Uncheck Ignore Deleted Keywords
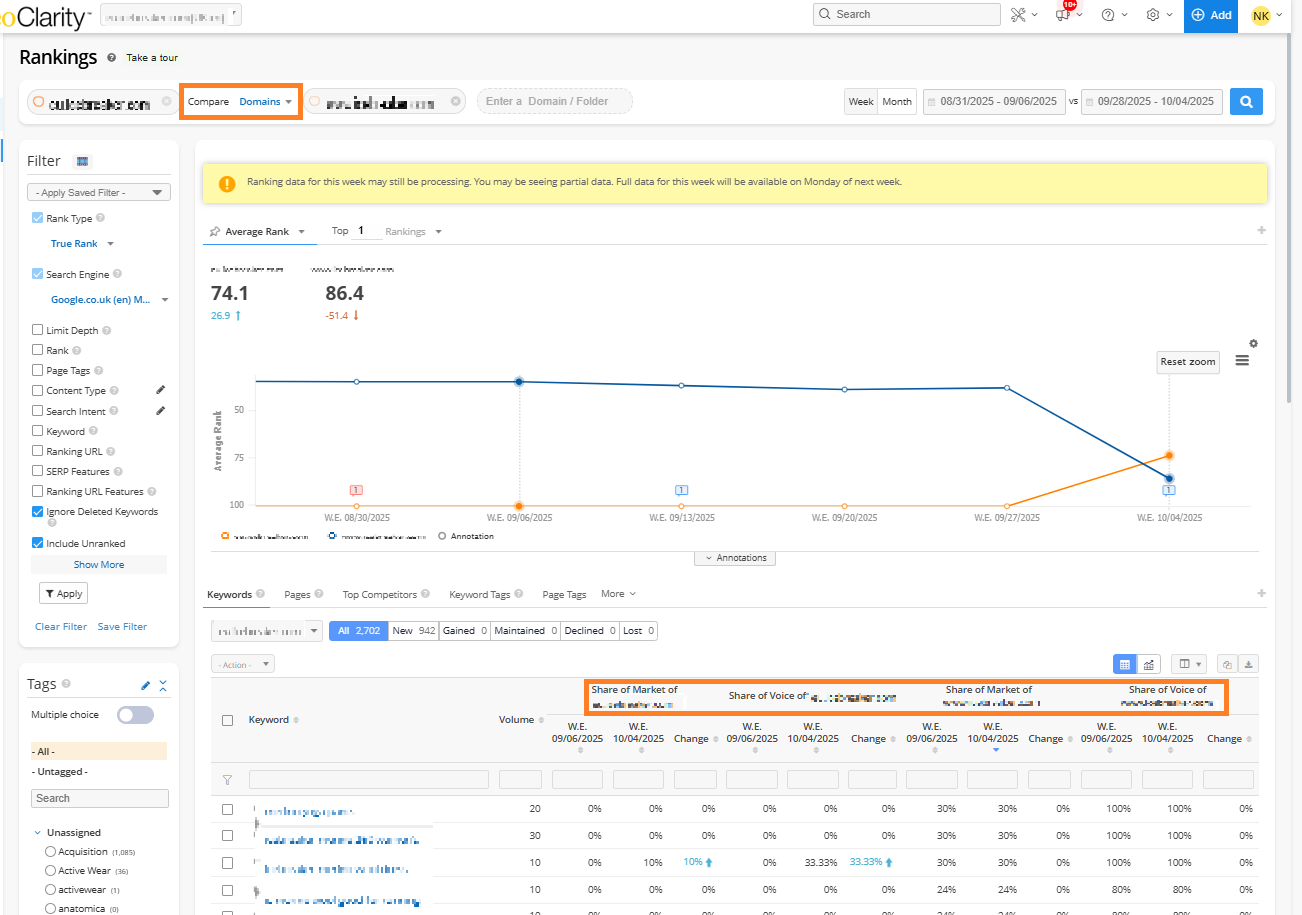This screenshot has height=915, width=1302. 37,511
